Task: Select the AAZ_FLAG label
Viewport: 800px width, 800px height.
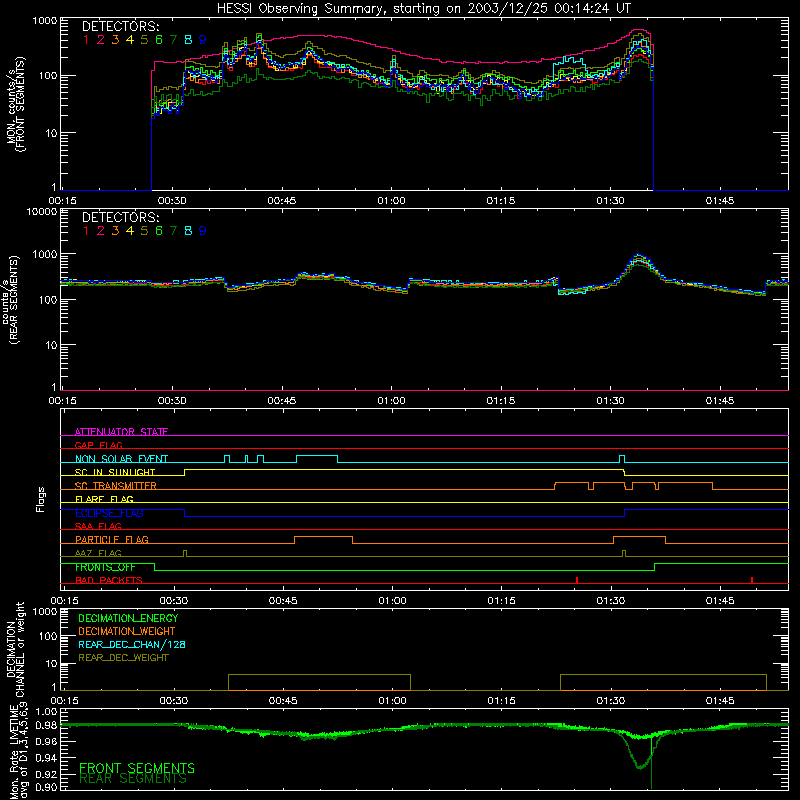Action: pyautogui.click(x=98, y=553)
